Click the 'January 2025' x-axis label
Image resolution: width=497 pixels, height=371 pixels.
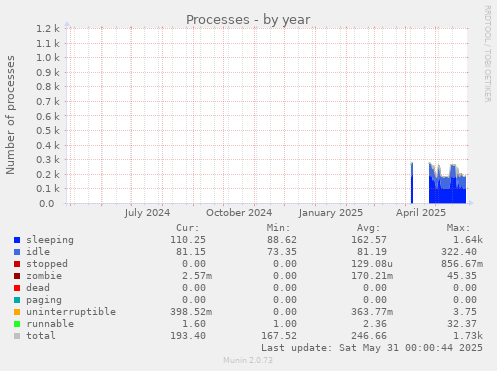(x=331, y=213)
